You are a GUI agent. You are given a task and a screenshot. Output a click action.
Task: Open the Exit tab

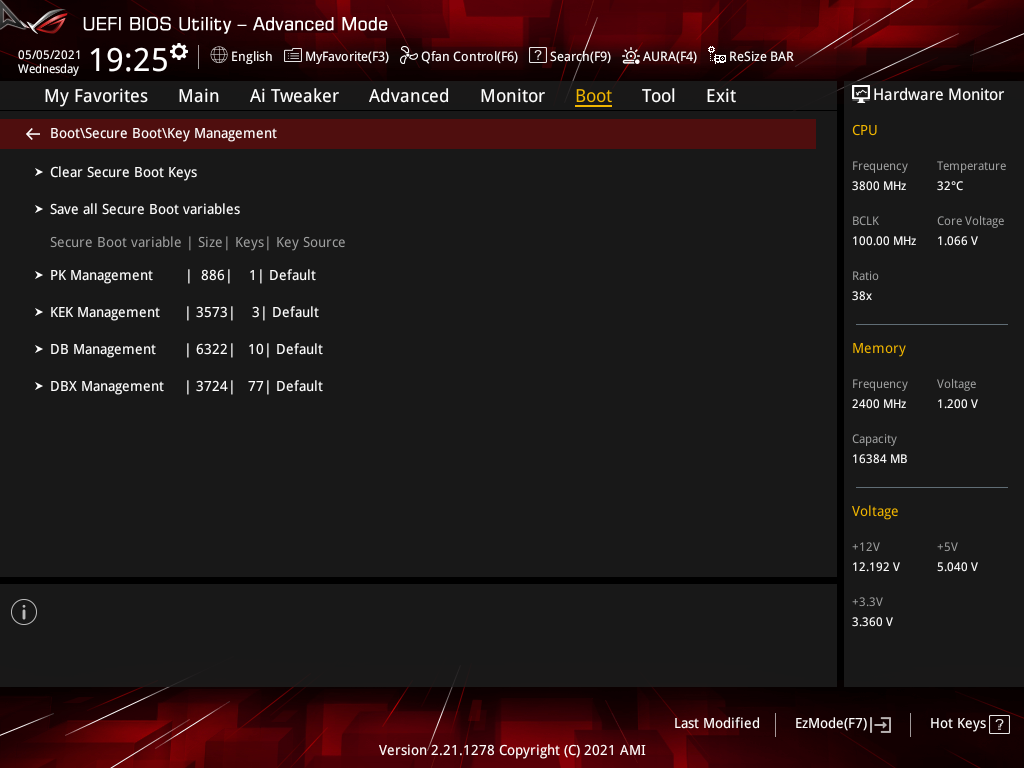pyautogui.click(x=721, y=96)
